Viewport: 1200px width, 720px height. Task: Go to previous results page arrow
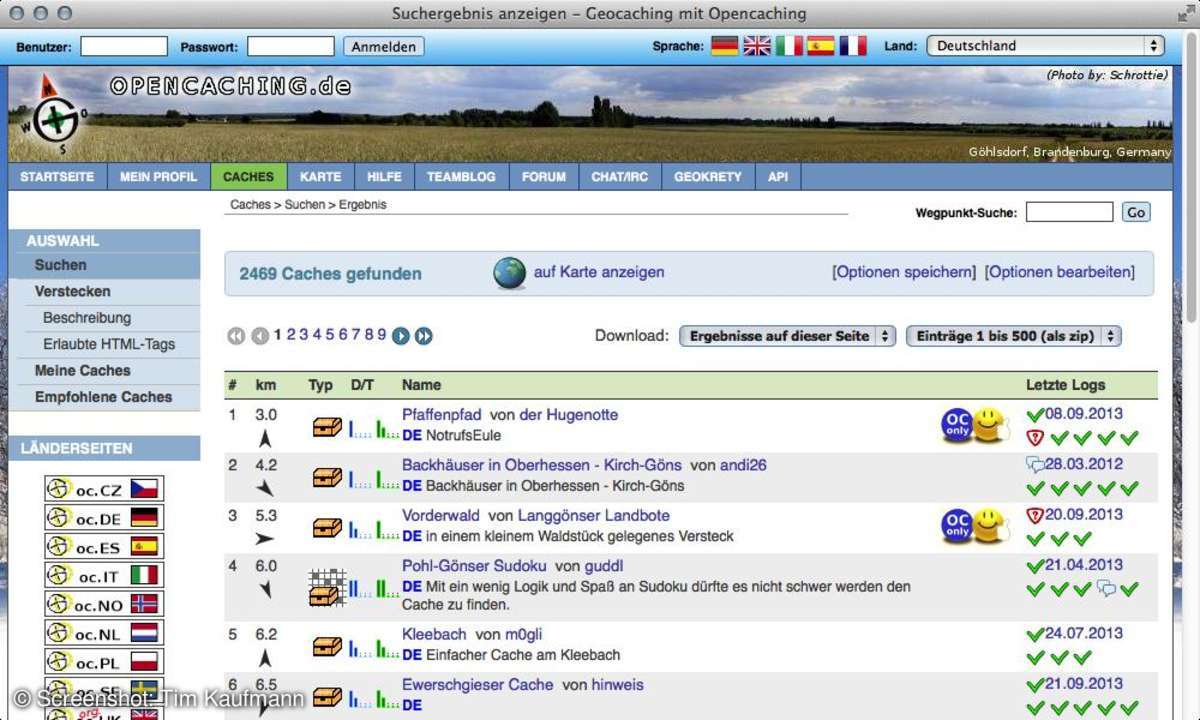pos(260,336)
